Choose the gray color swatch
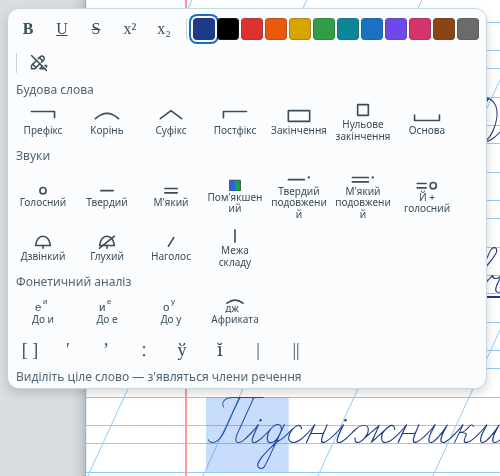The width and height of the screenshot is (500, 476). [x=468, y=29]
